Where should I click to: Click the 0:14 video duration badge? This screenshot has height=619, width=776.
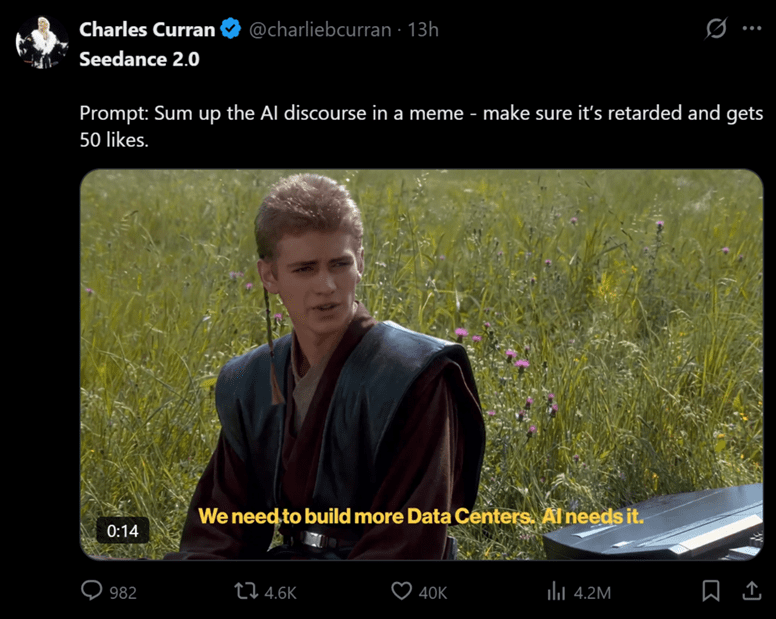click(x=122, y=531)
